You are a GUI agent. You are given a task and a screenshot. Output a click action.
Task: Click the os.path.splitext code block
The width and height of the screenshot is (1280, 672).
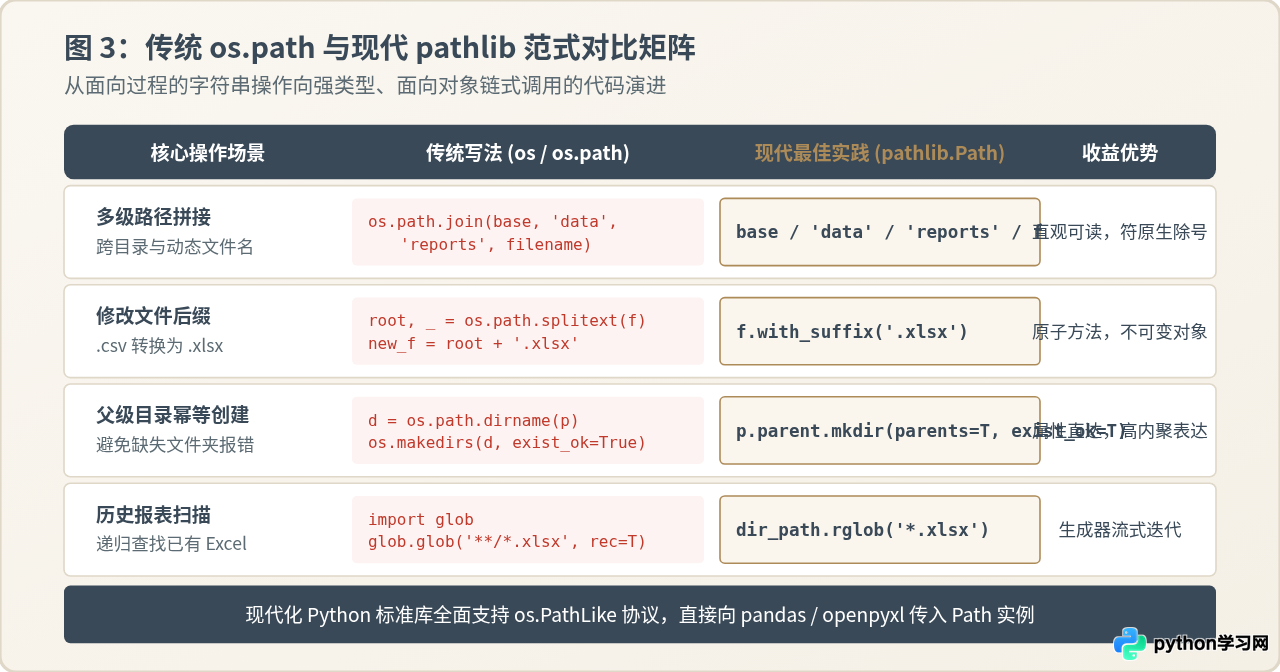(x=528, y=331)
